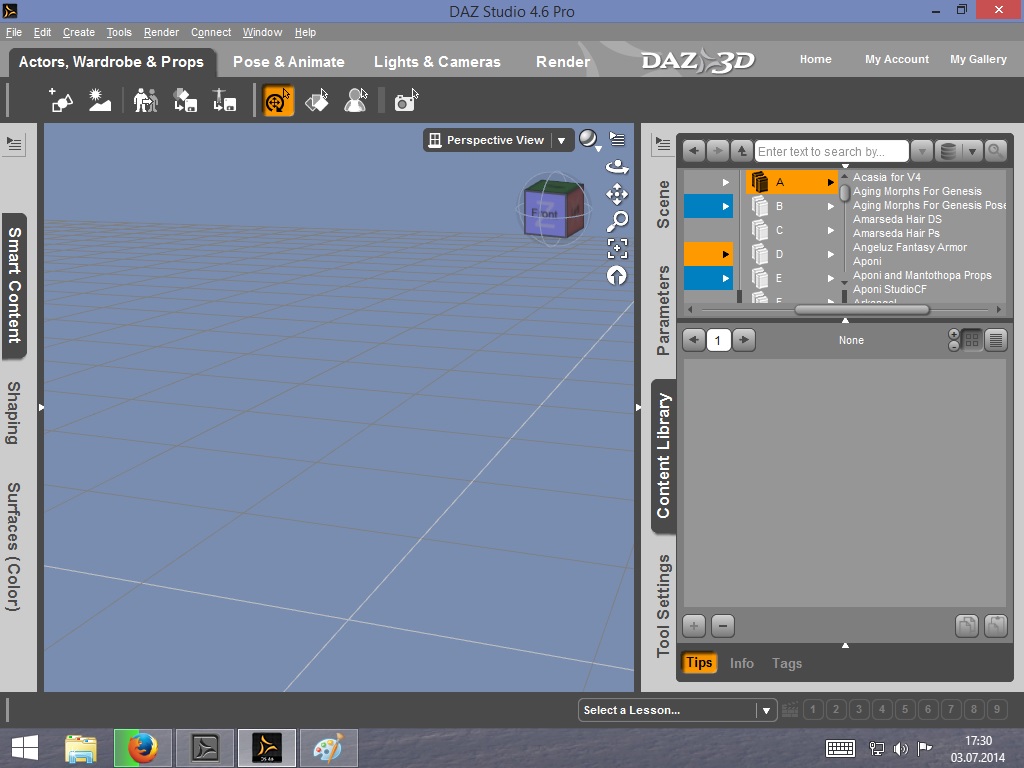Switch content view to icon grid
The width and height of the screenshot is (1024, 768).
[x=972, y=340]
